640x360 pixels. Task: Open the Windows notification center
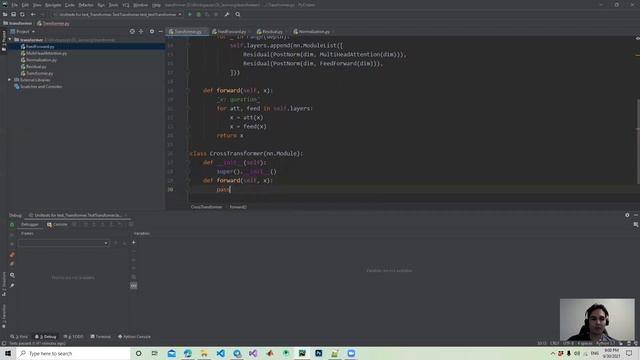629,353
